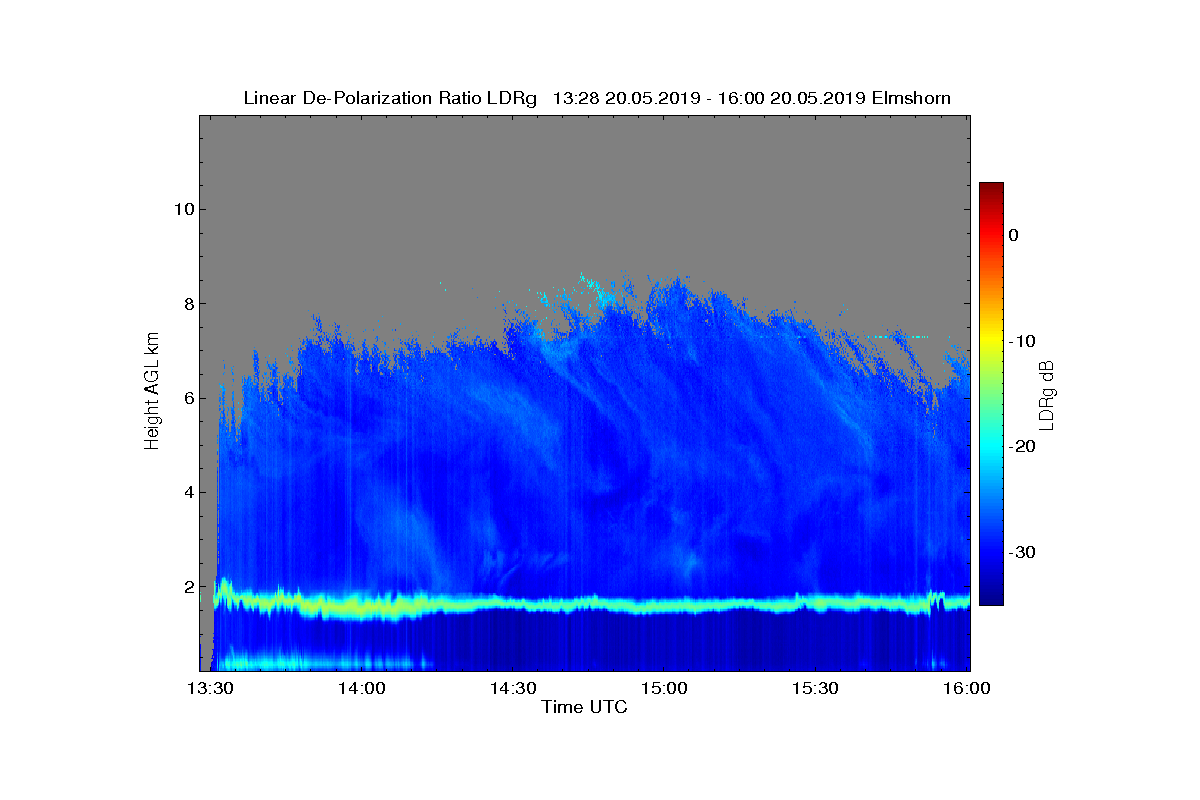This screenshot has width=1200, height=800.
Task: Select the 13:30 time axis label
Action: [x=210, y=688]
